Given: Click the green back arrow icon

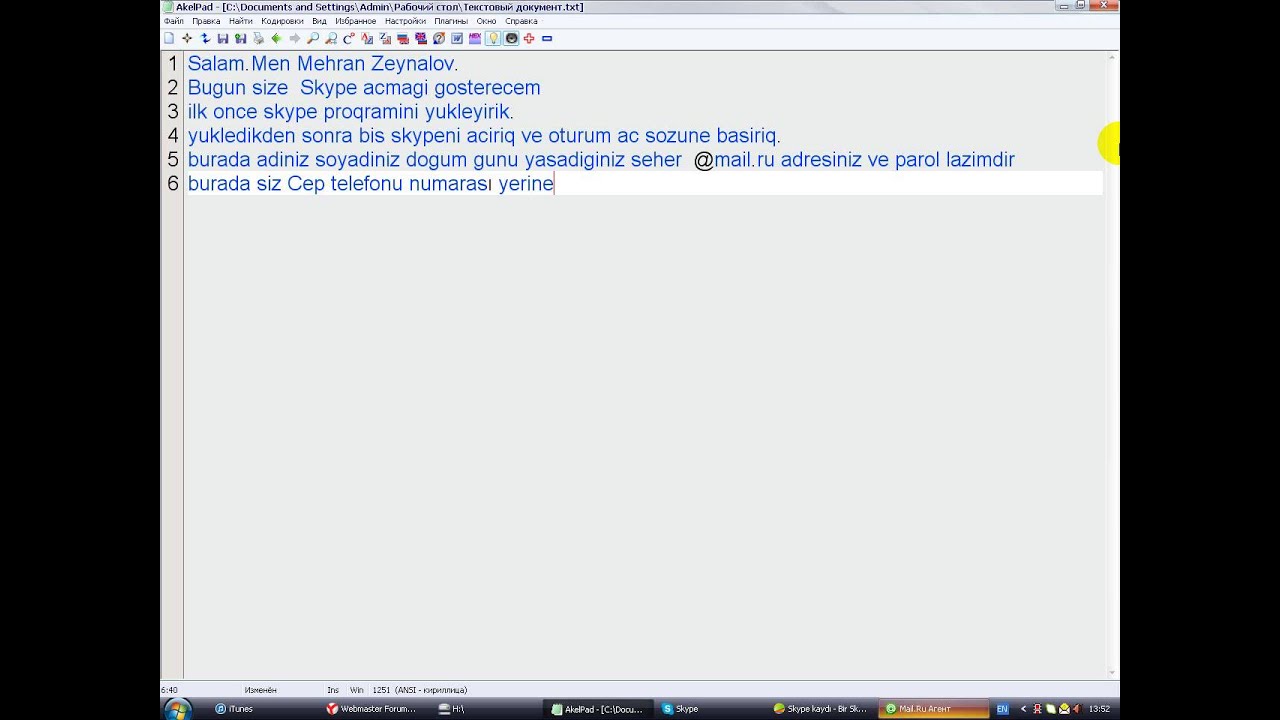Looking at the screenshot, I should tap(277, 39).
